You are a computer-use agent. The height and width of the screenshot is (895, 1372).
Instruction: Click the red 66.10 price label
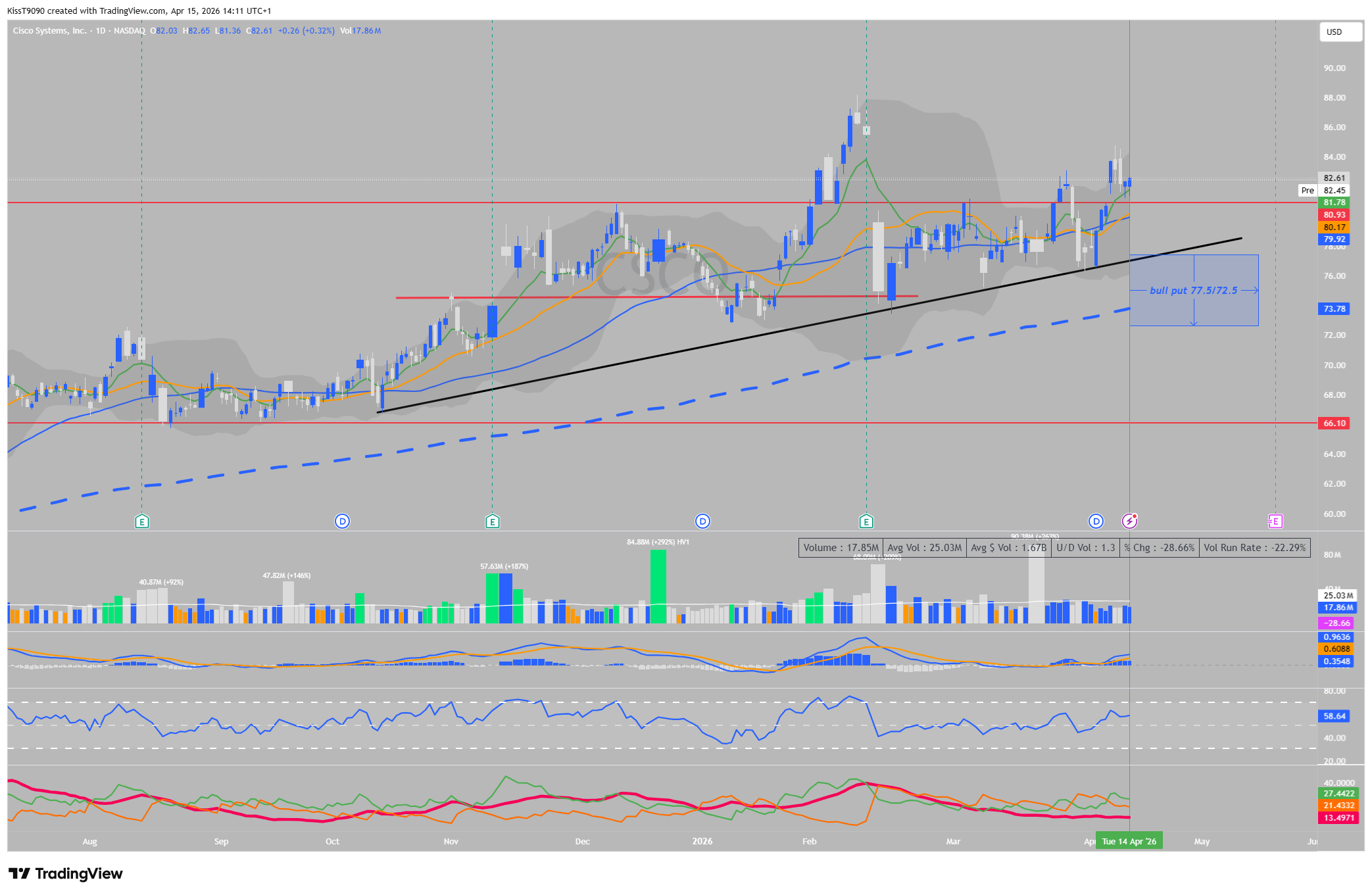coord(1334,423)
